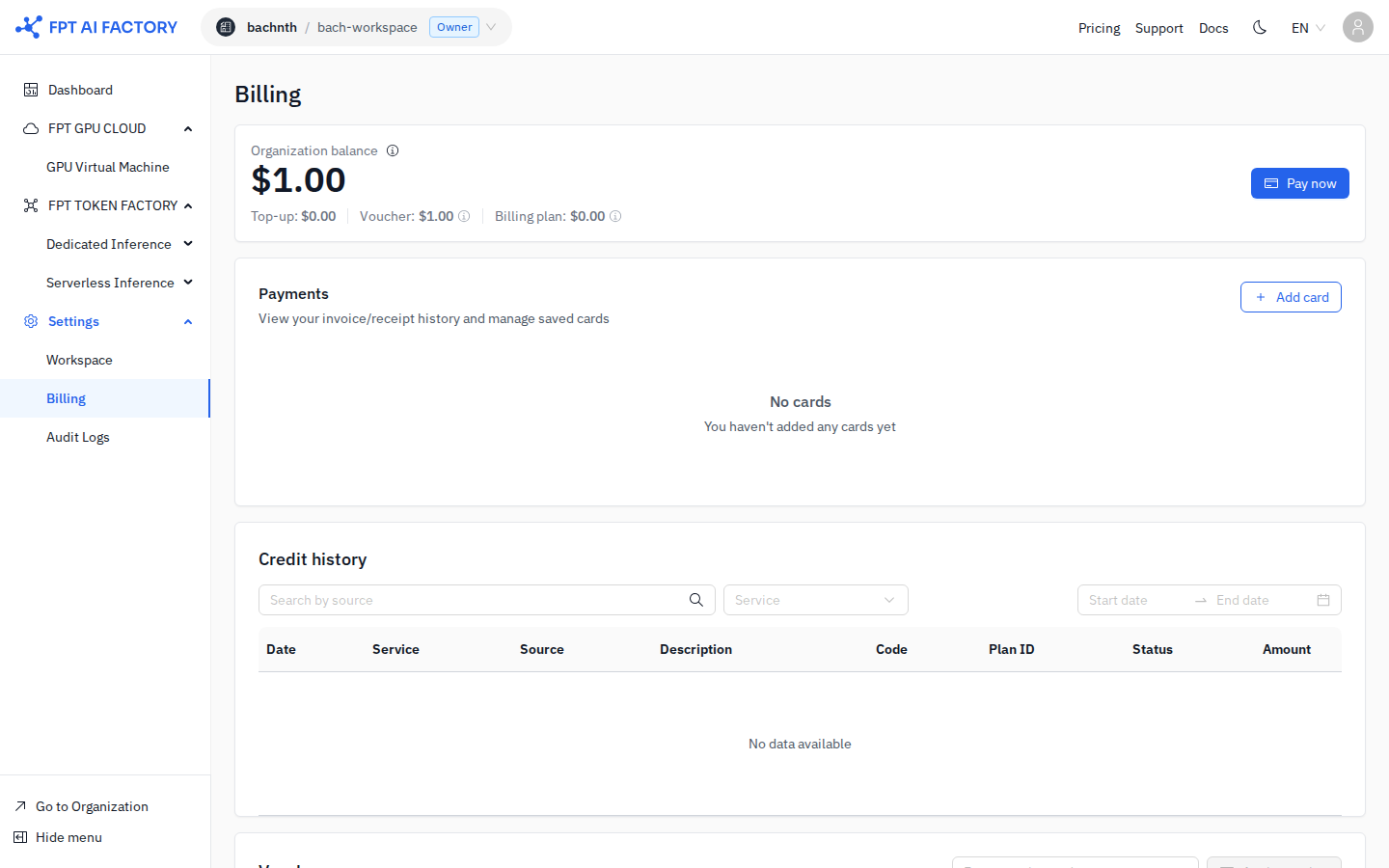This screenshot has width=1389, height=868.
Task: Click the bachnth organization avatar icon
Action: pyautogui.click(x=226, y=27)
